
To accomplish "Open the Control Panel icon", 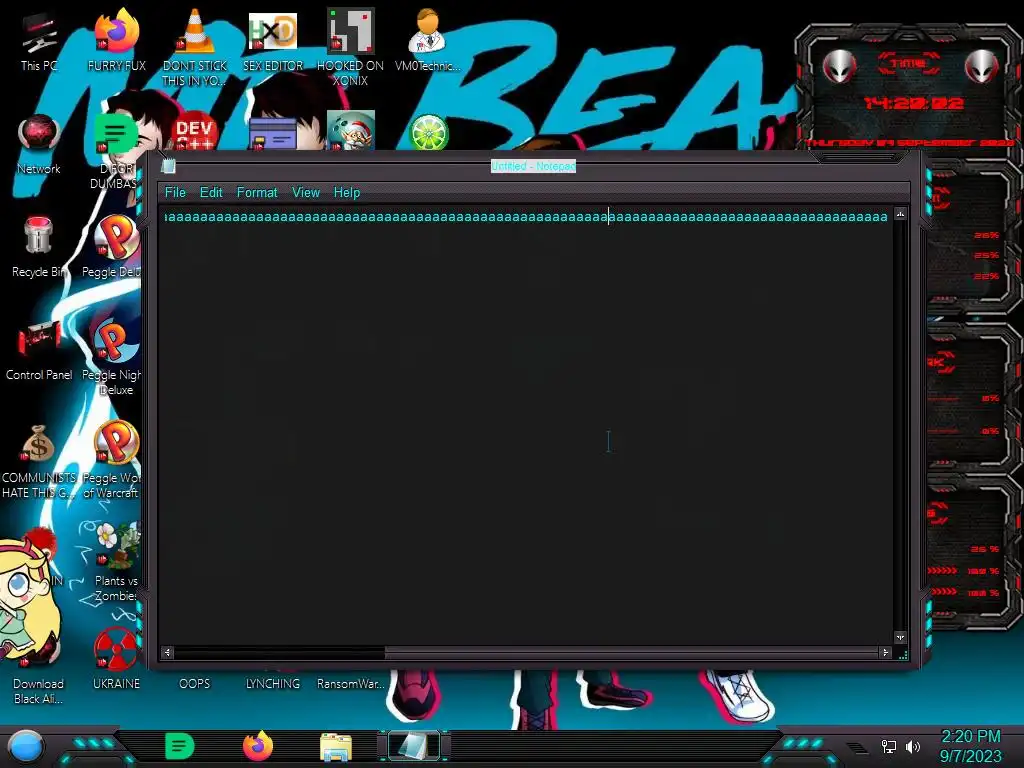I will tap(39, 350).
